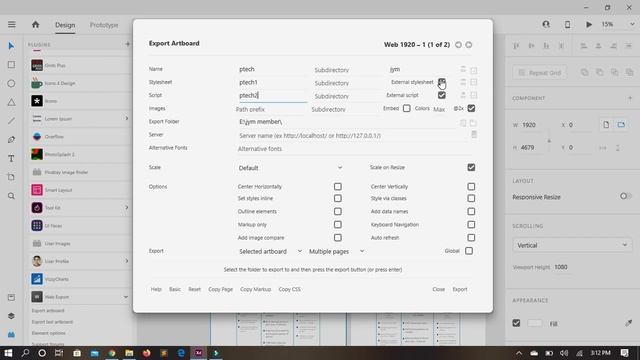The width and height of the screenshot is (640, 360).
Task: Click the Export button
Action: tap(460, 289)
